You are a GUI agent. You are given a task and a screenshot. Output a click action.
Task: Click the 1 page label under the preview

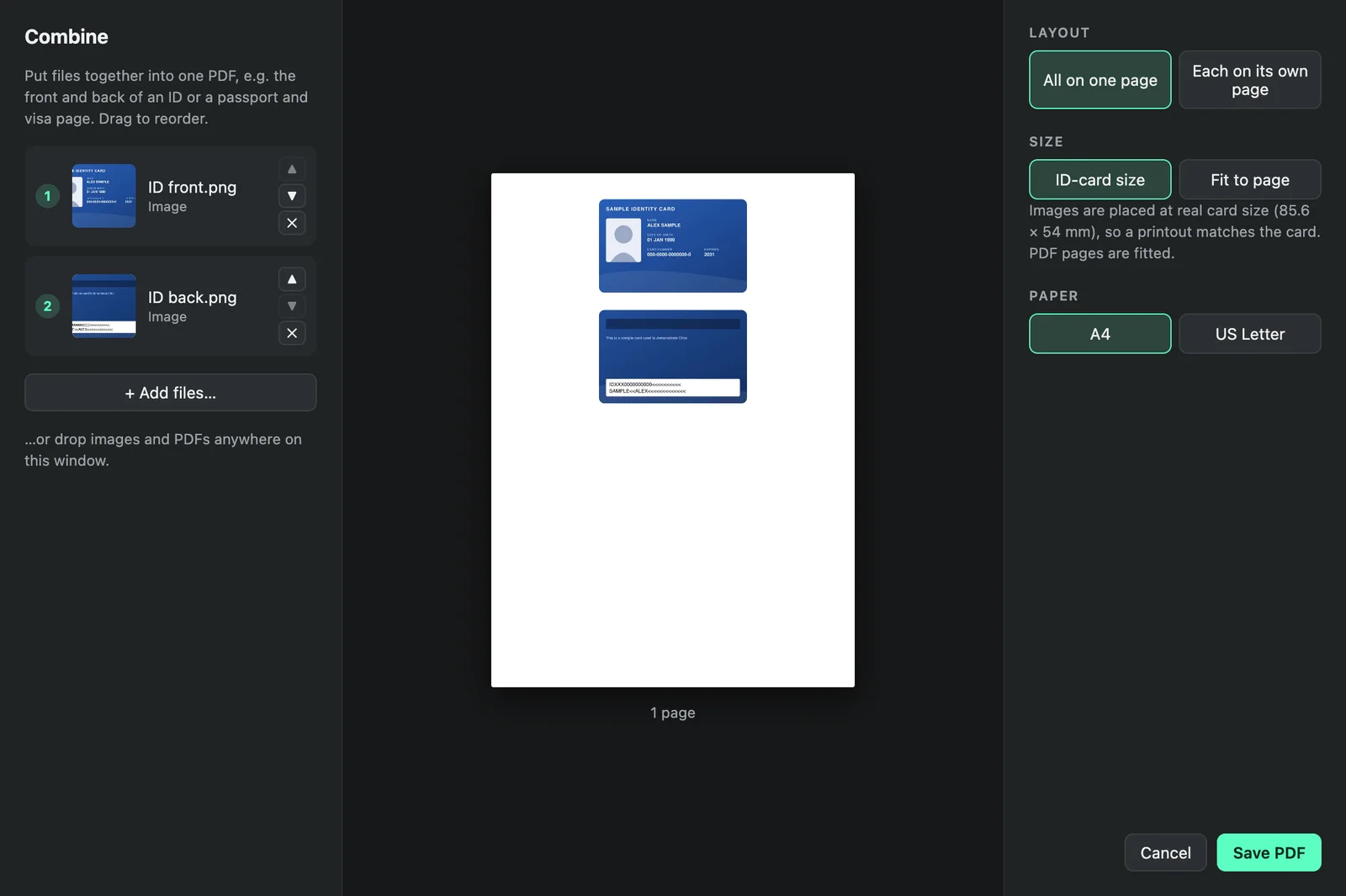pos(673,713)
